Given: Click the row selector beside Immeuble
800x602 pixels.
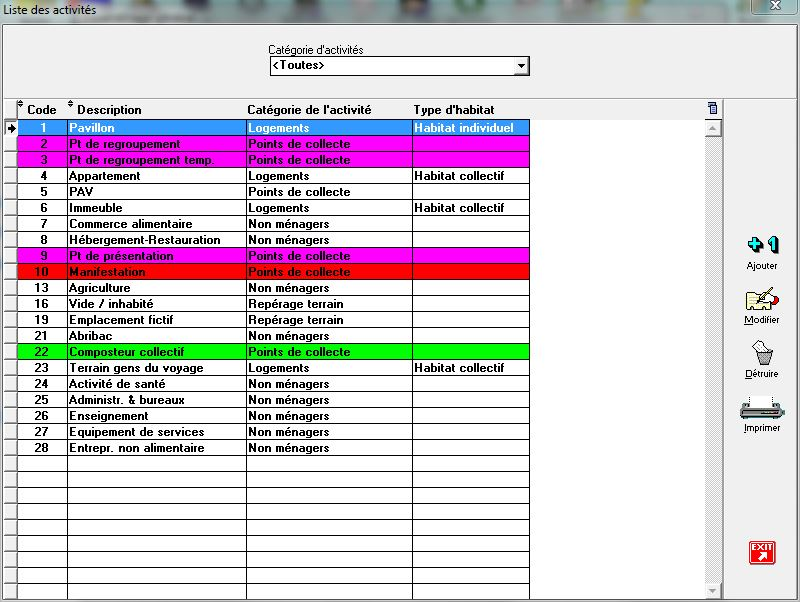Looking at the screenshot, I should tap(11, 208).
